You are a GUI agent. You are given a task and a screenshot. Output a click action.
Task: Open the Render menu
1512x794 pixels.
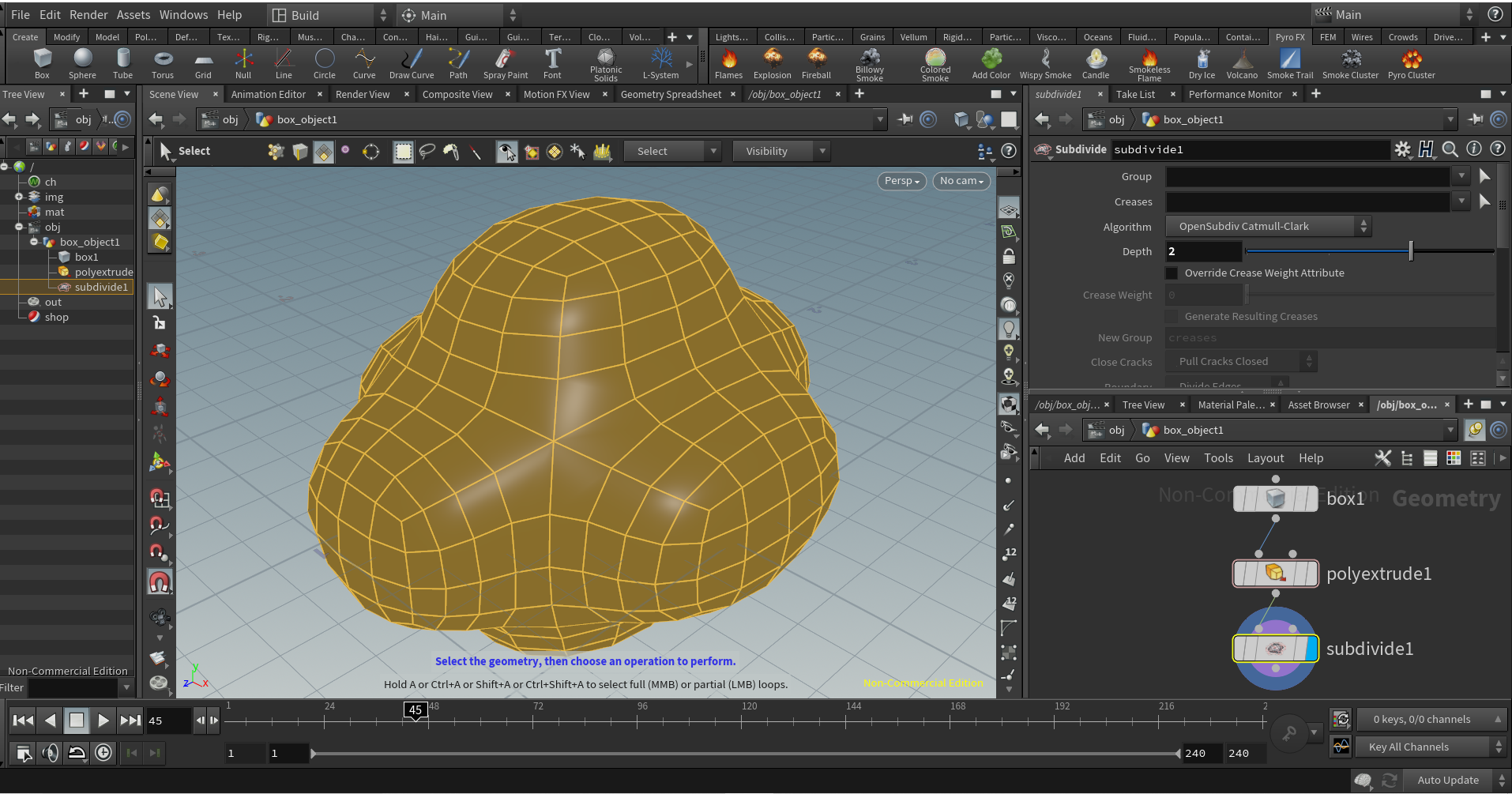88,15
